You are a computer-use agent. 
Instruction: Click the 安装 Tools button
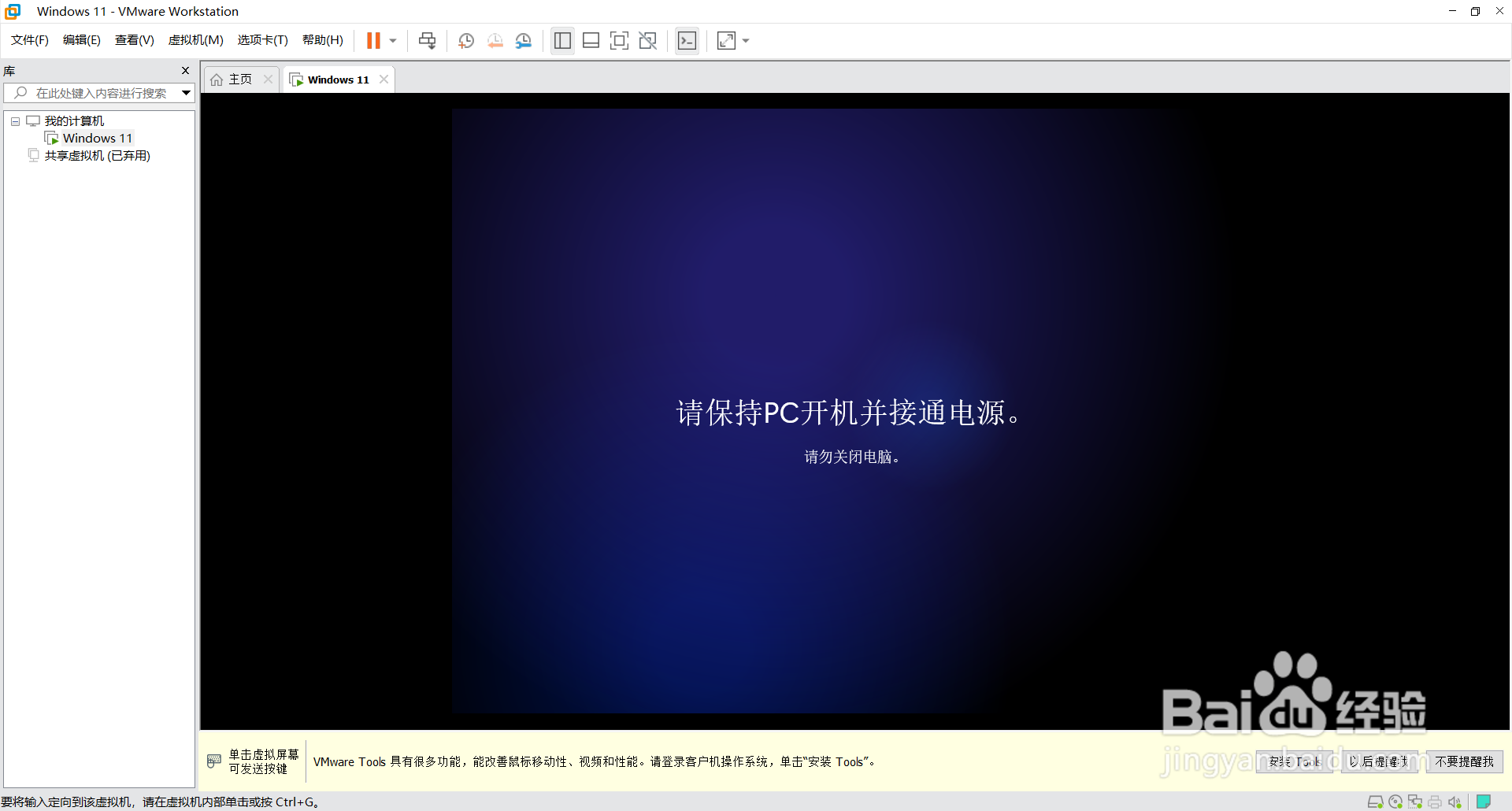[1294, 761]
